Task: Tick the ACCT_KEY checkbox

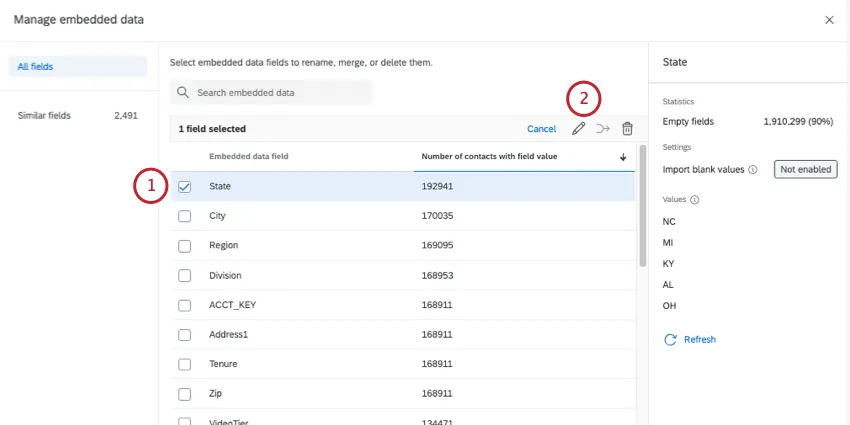Action: point(184,305)
